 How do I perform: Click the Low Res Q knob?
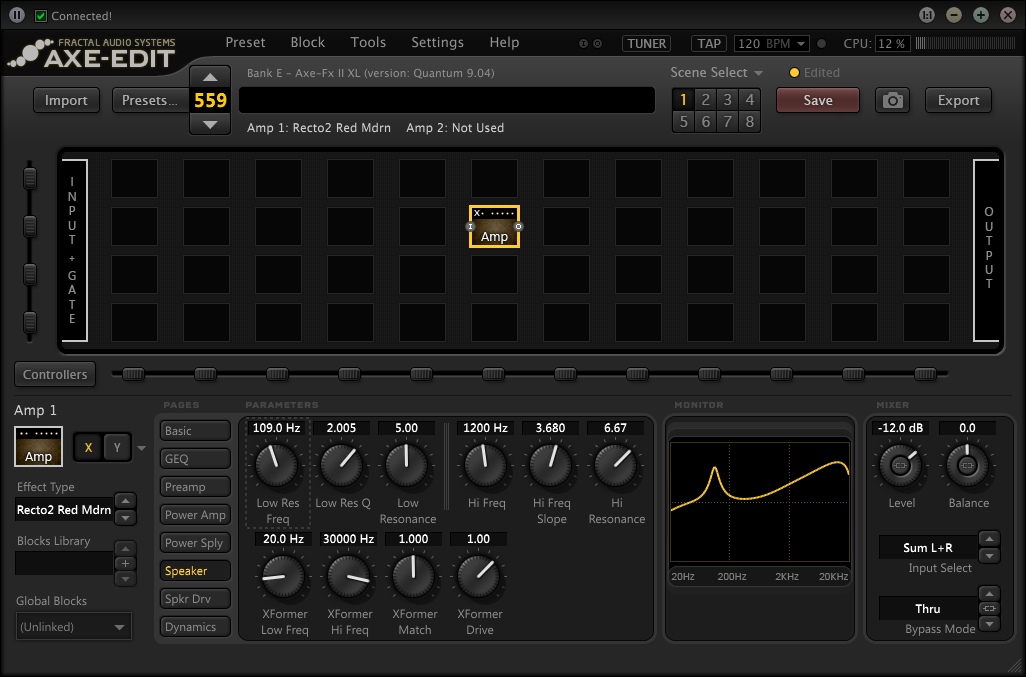tap(342, 465)
